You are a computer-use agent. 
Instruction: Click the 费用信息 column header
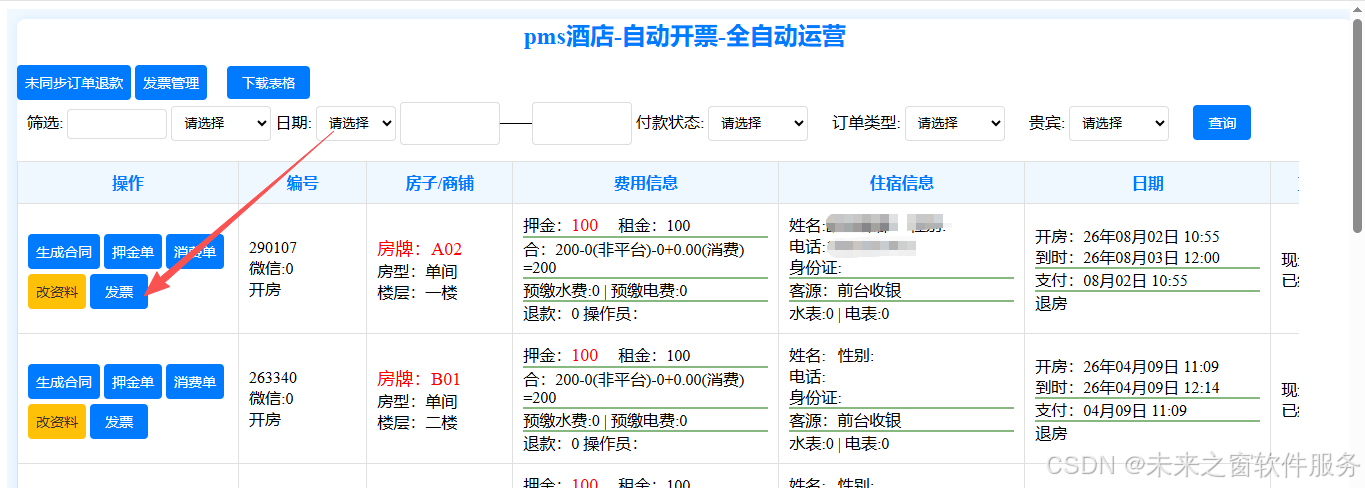[x=645, y=183]
